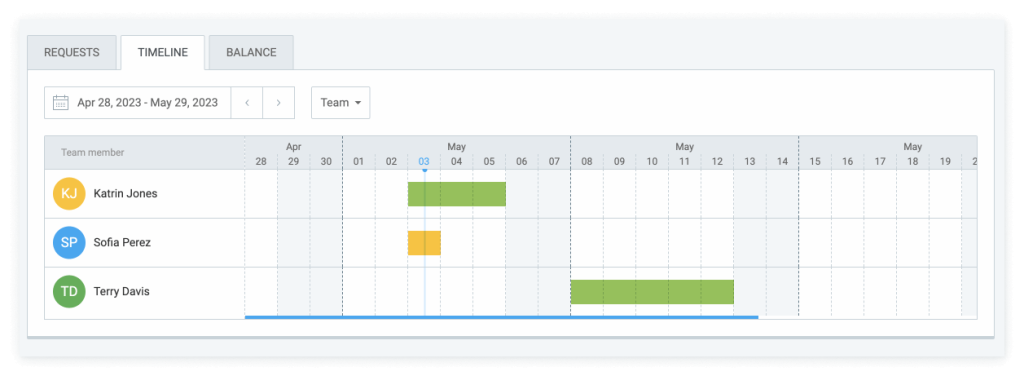Image resolution: width=1024 pixels, height=376 pixels.
Task: Click the calendar icon in date range field
Action: coord(61,102)
